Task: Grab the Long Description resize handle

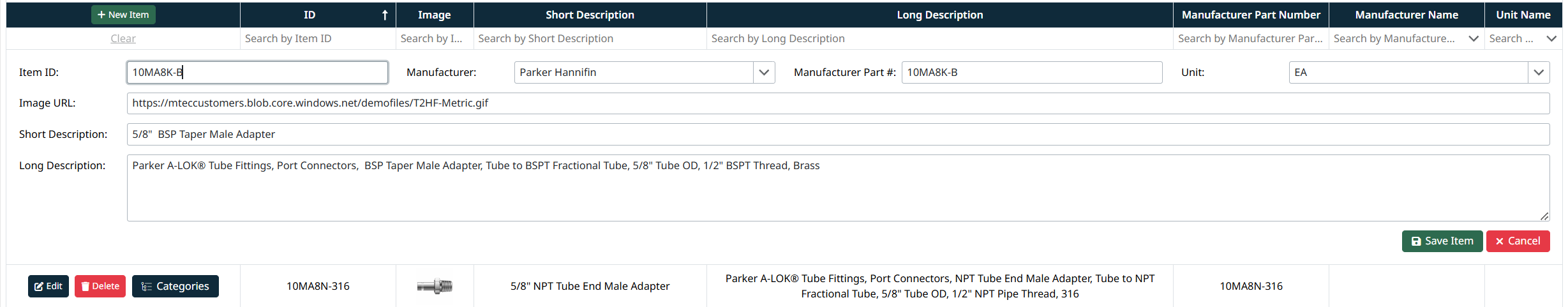Action: coord(1544,216)
